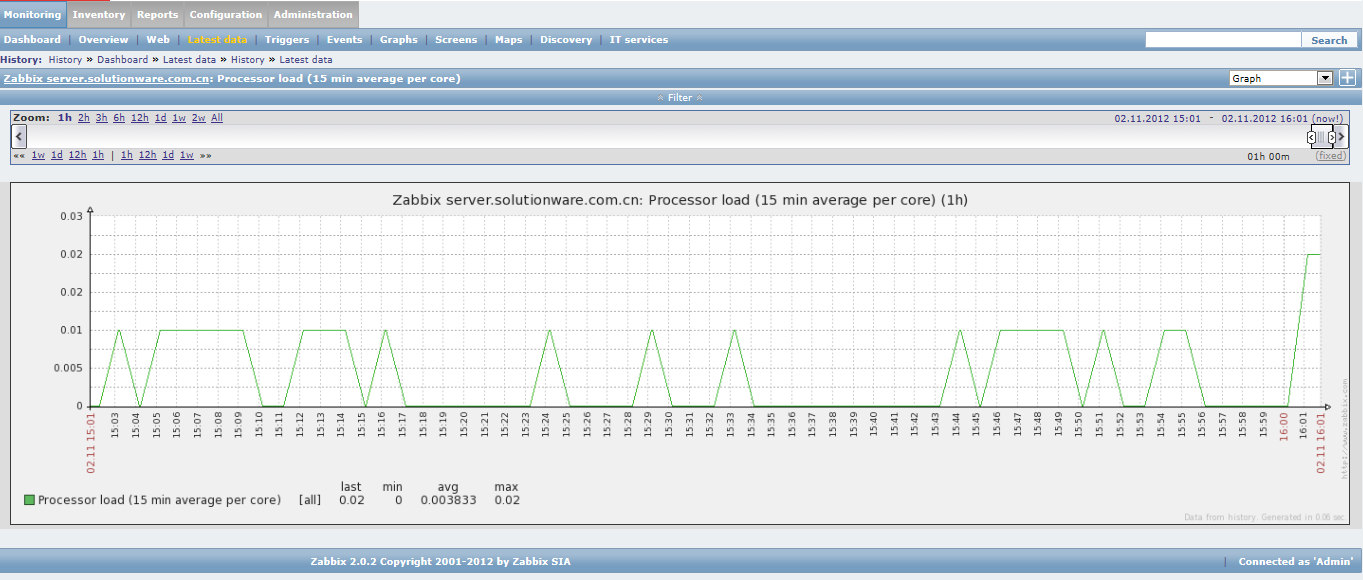Click the (now!) link
The width and height of the screenshot is (1363, 580).
[1328, 118]
